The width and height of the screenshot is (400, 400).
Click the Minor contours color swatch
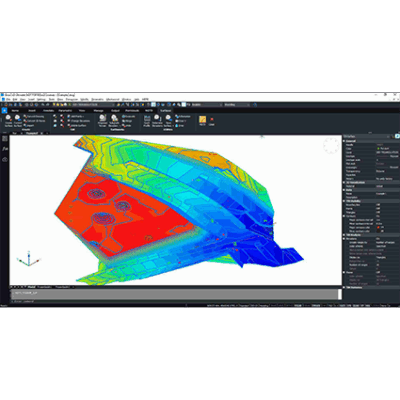click(378, 231)
